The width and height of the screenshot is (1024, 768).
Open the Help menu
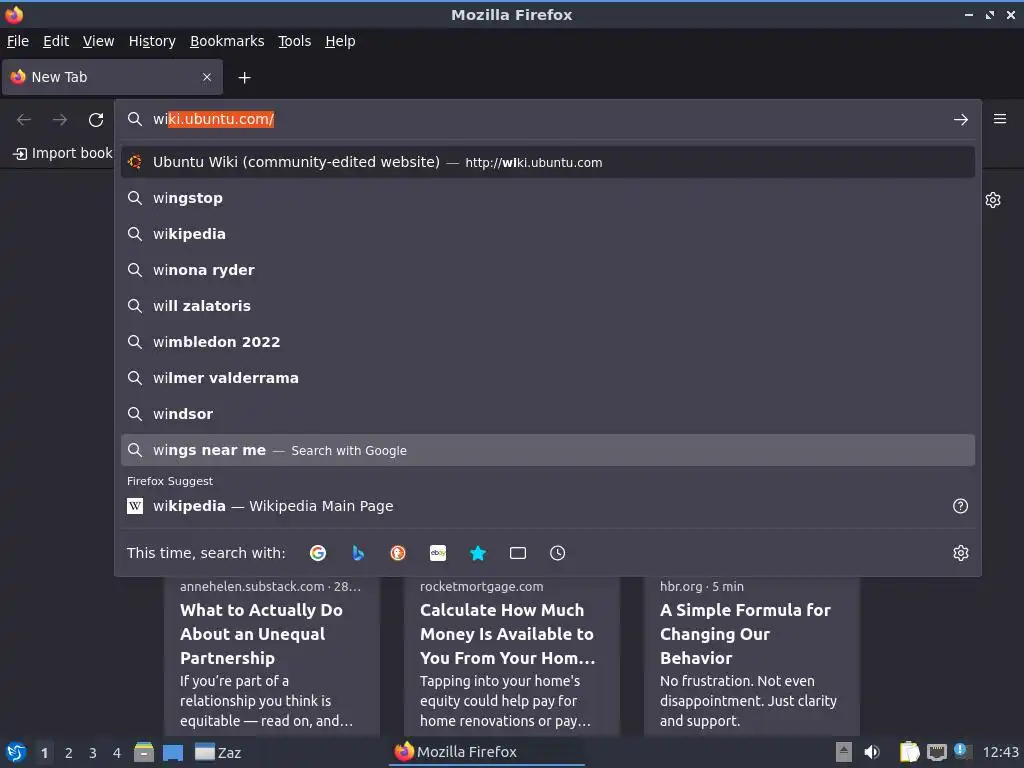pos(340,41)
